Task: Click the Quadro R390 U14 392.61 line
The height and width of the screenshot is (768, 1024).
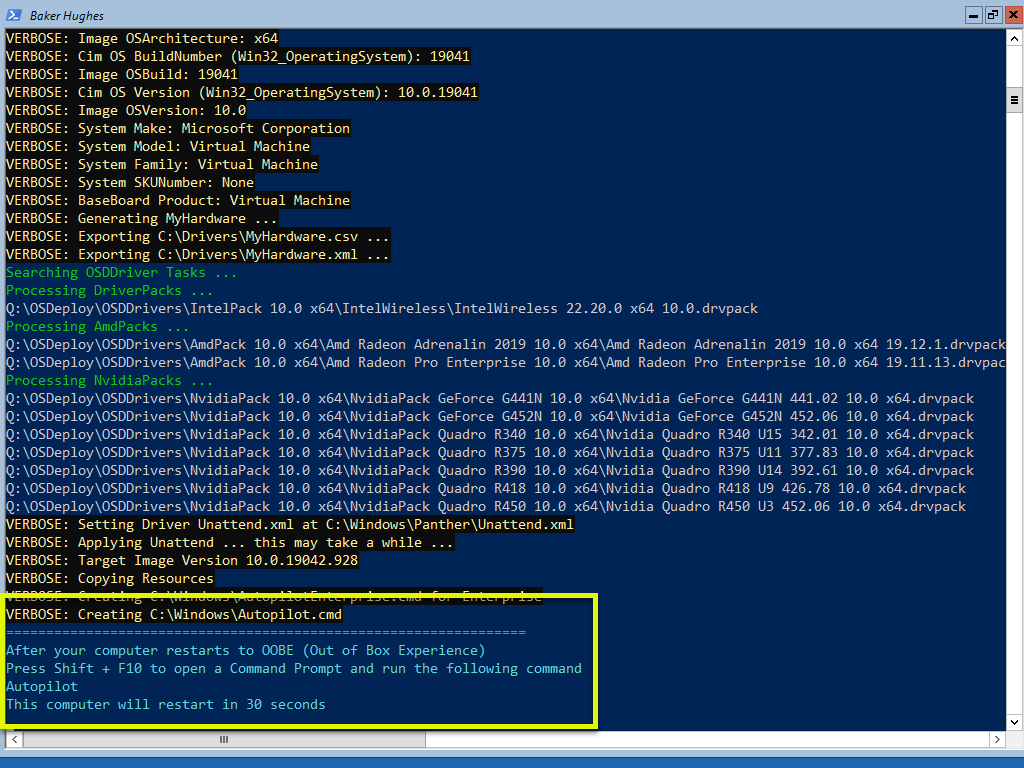Action: [490, 470]
